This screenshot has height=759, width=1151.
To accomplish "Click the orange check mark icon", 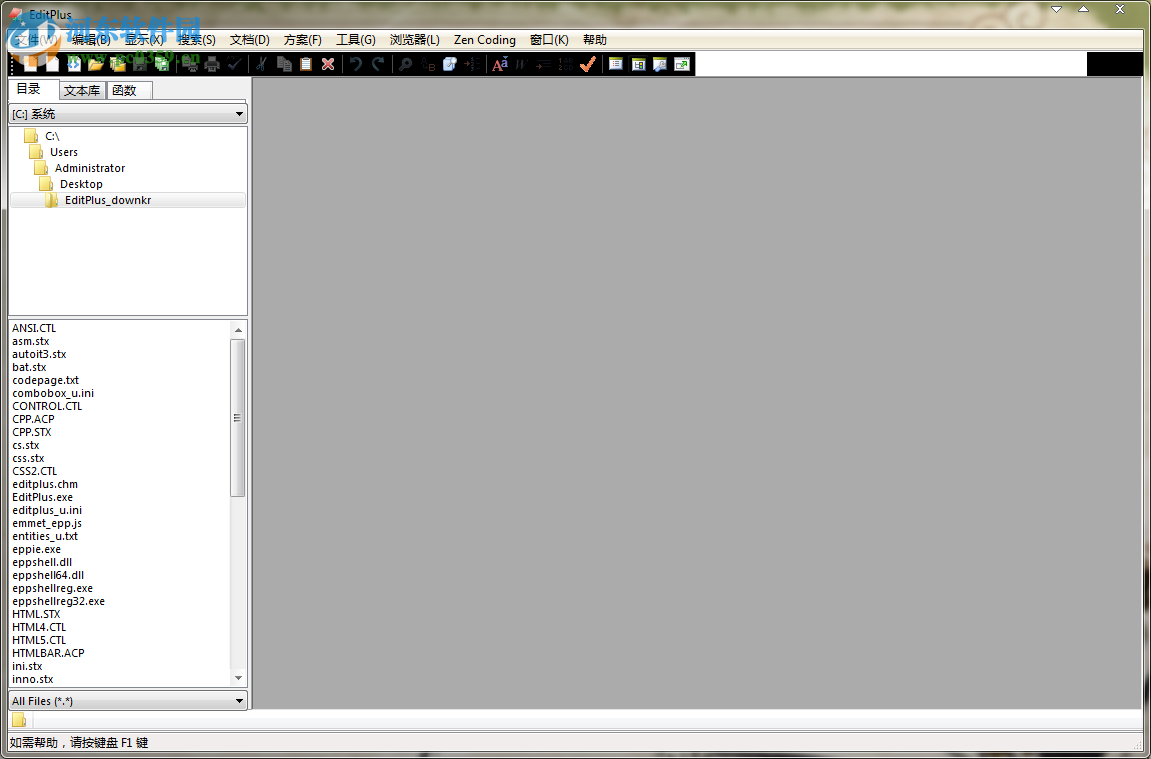I will click(x=587, y=65).
